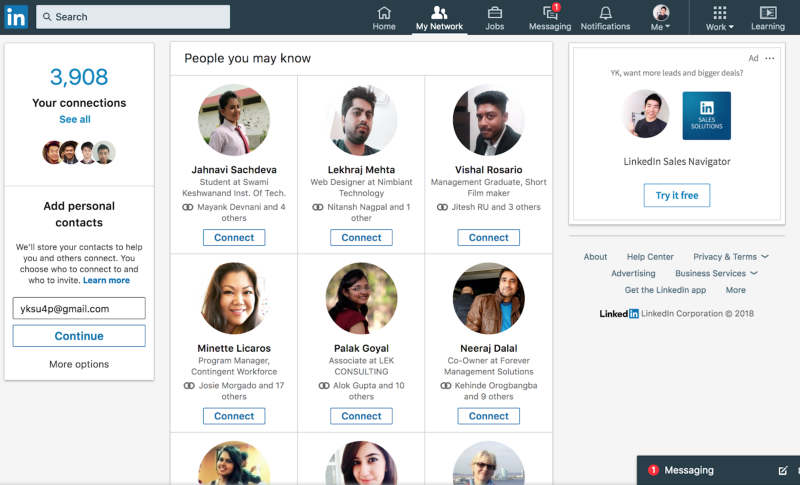
Task: Open the Jobs briefcase icon
Action: pyautogui.click(x=494, y=12)
